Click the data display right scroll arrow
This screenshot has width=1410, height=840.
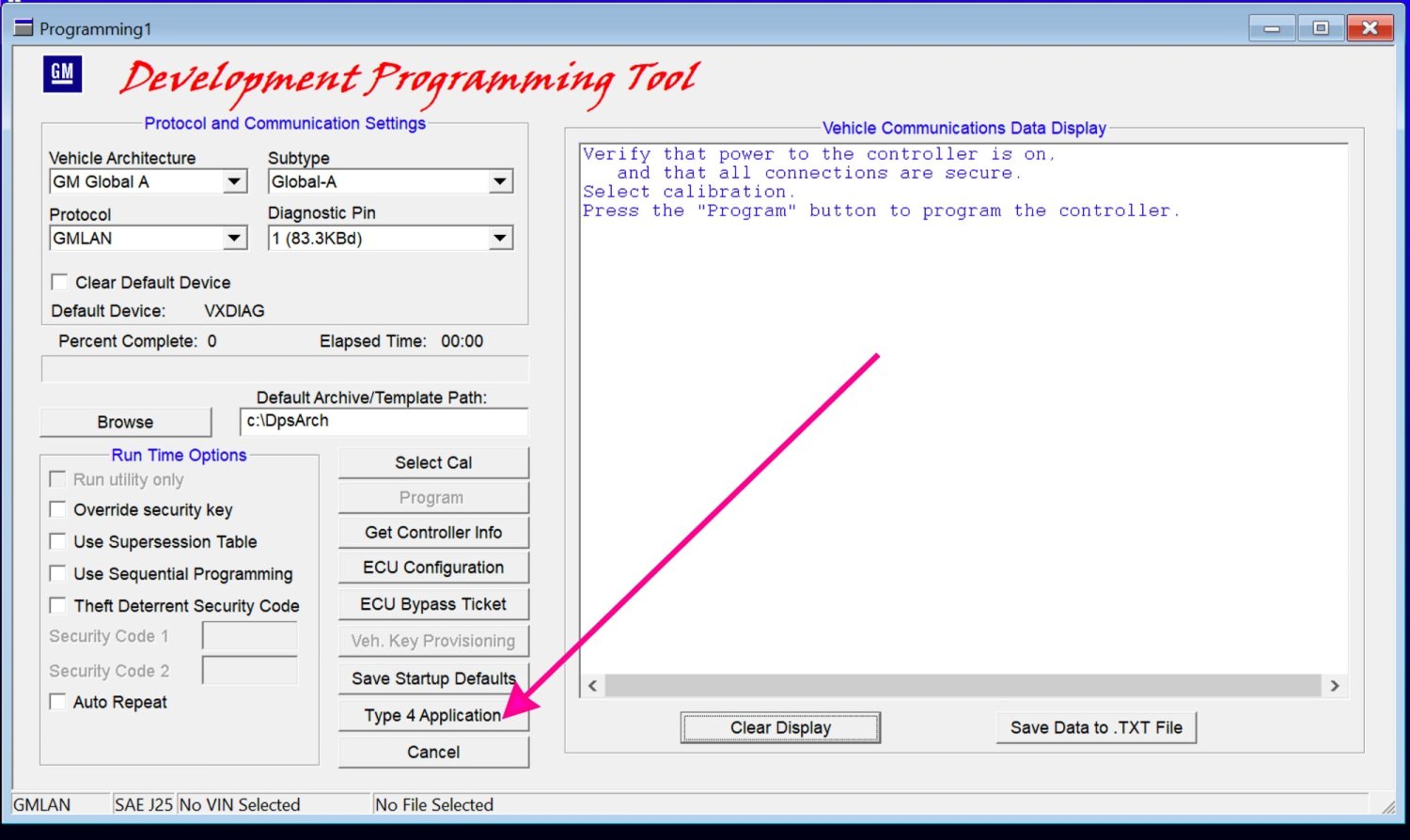[1335, 686]
